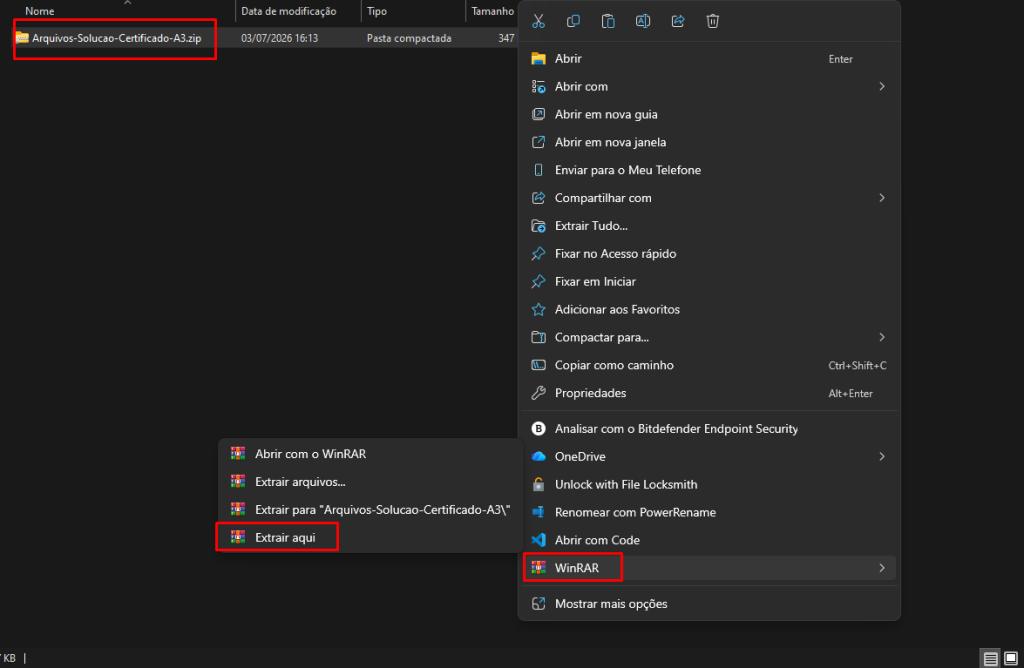Image resolution: width=1024 pixels, height=668 pixels.
Task: Click the Paste clipboard icon
Action: (x=608, y=21)
